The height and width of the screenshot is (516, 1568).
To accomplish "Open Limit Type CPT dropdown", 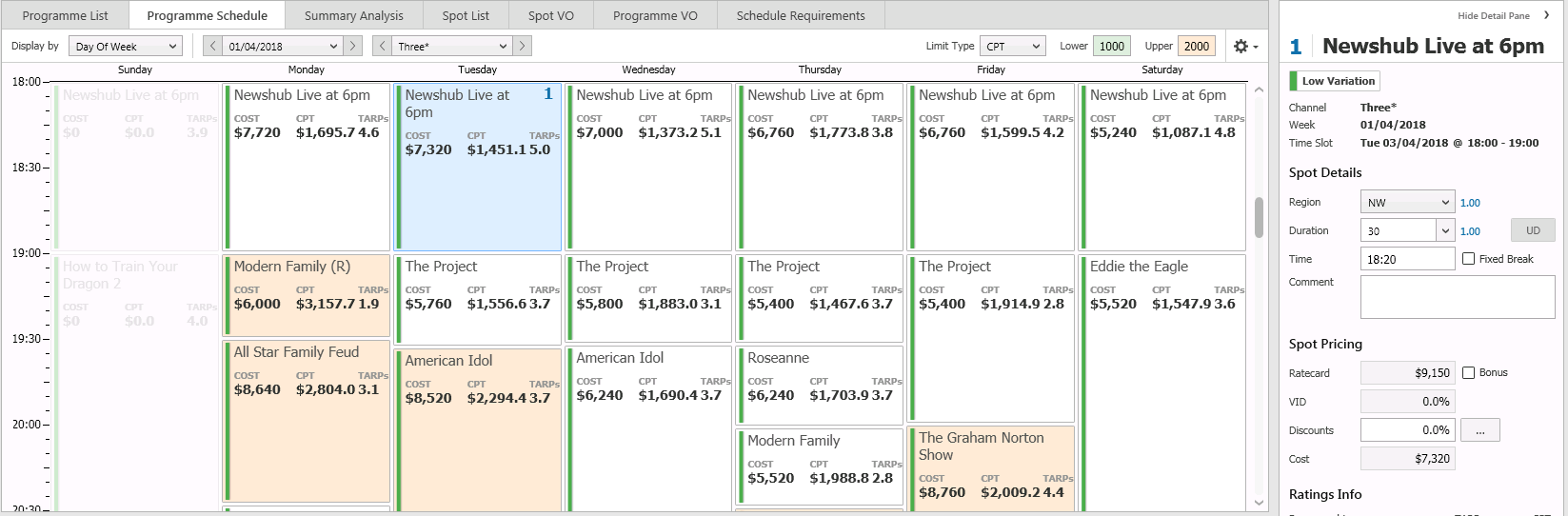I will 1013,46.
